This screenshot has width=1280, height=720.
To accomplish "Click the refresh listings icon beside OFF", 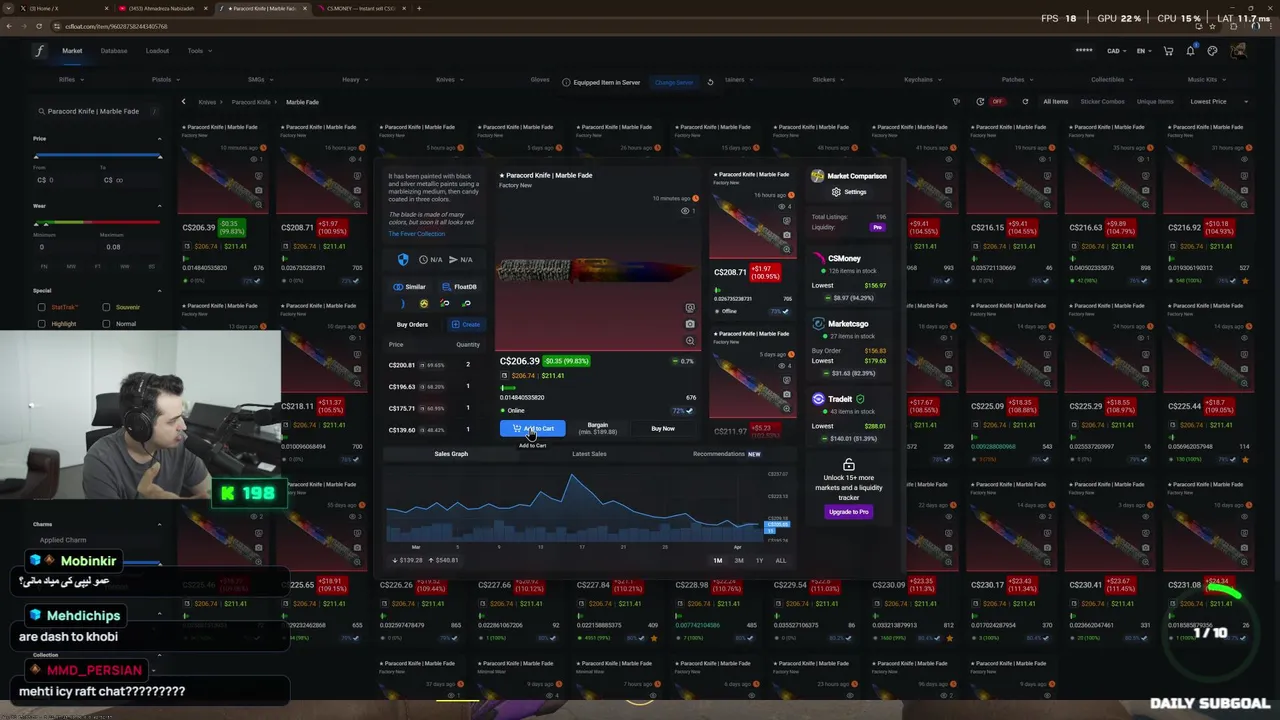I will click(x=1025, y=101).
